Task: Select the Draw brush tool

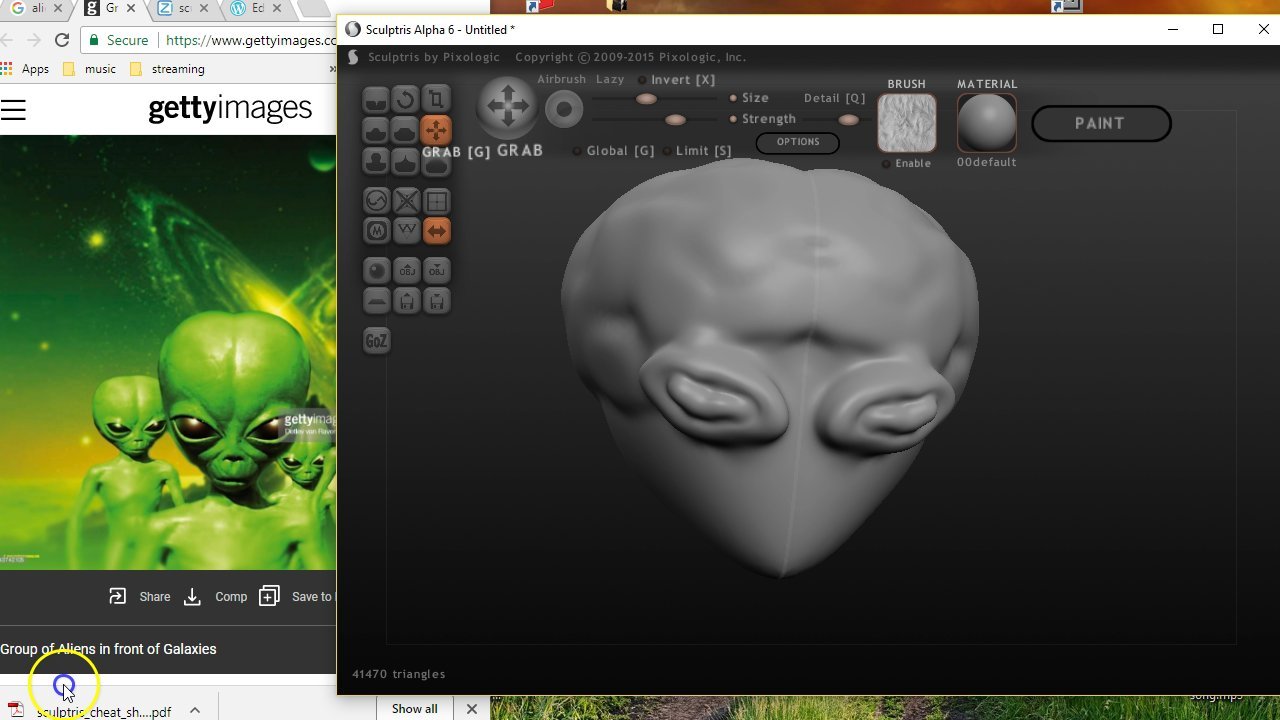Action: pyautogui.click(x=375, y=129)
